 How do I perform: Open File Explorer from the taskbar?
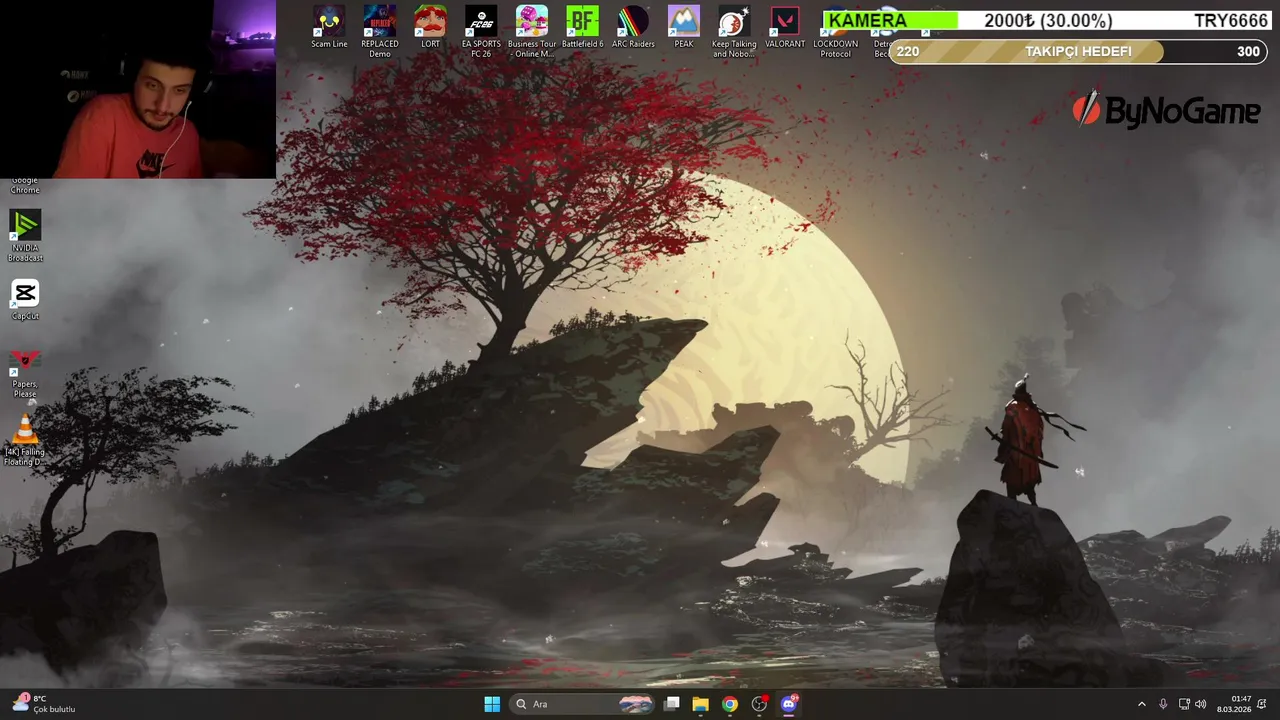(701, 704)
